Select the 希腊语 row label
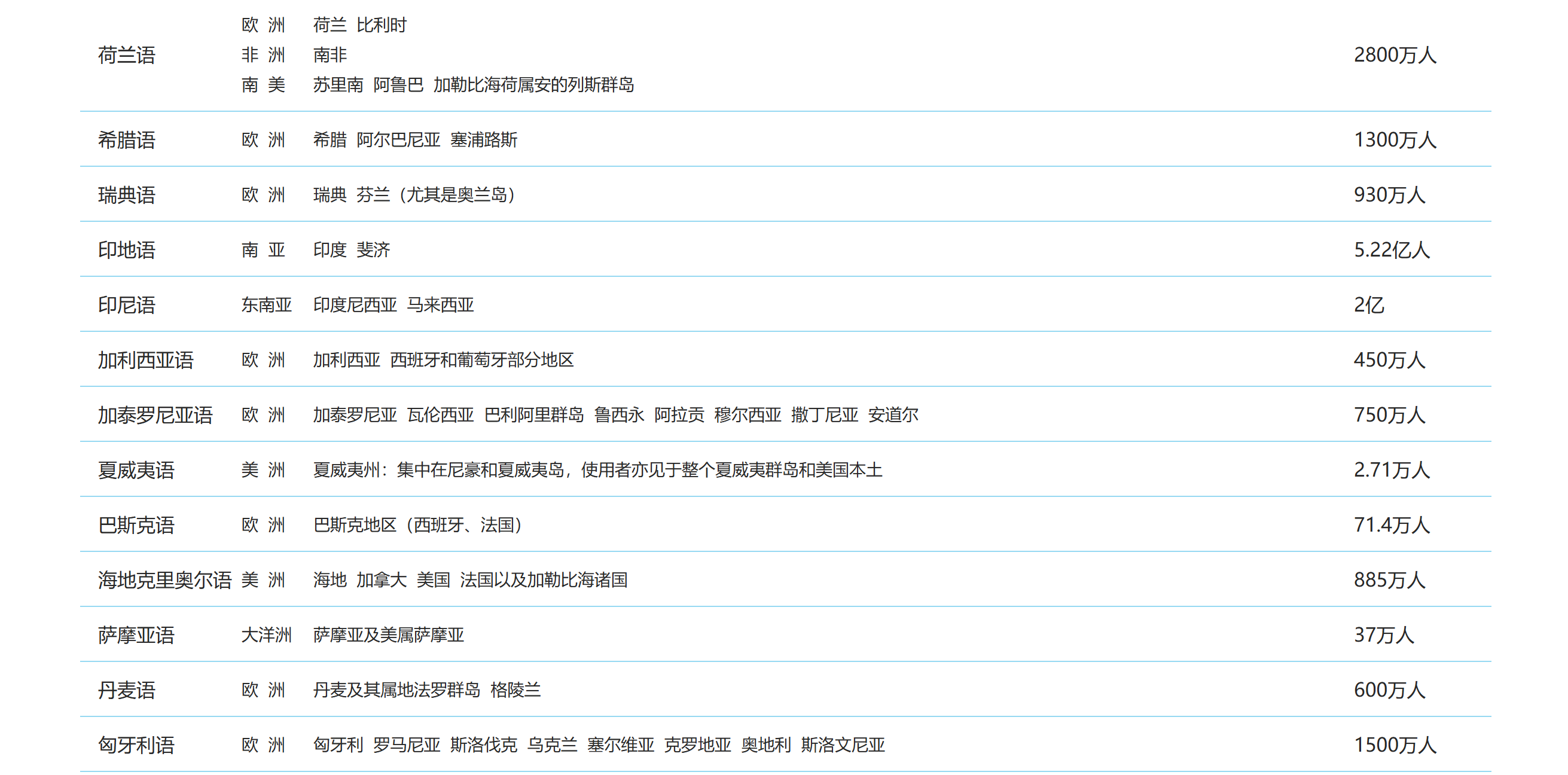 pos(127,140)
